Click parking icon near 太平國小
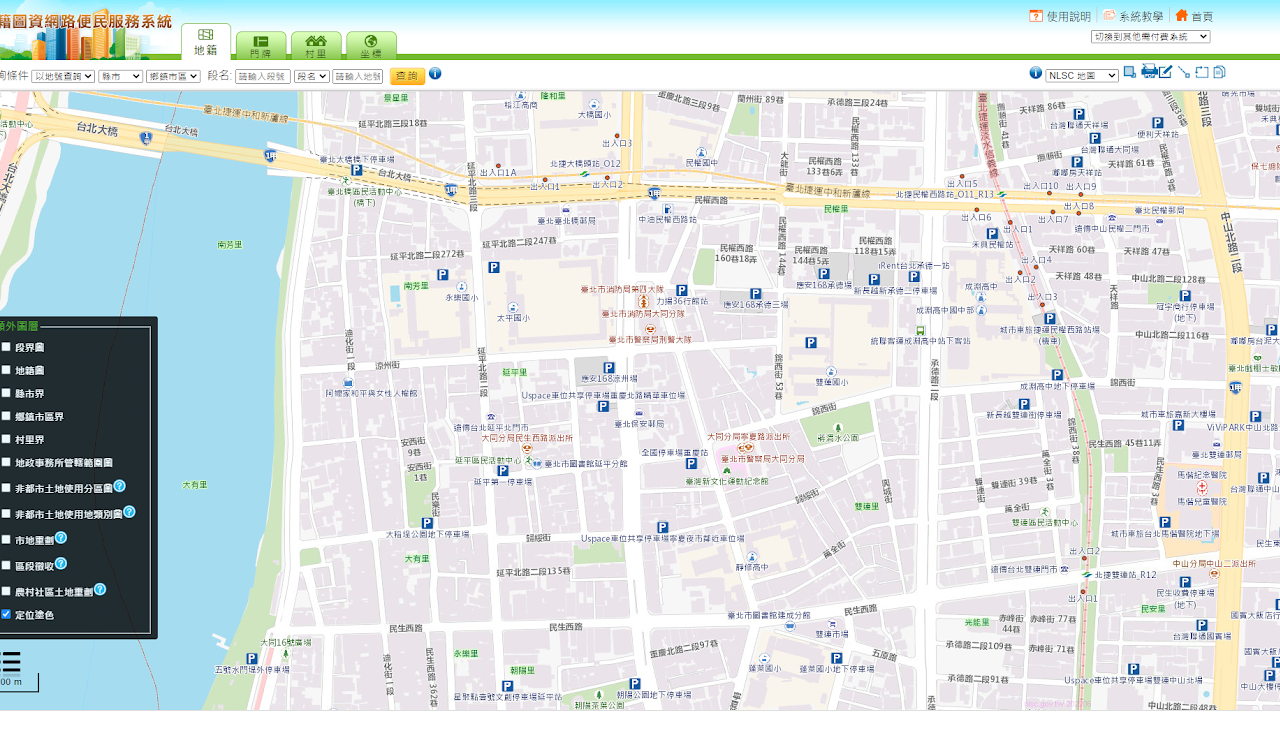This screenshot has width=1280, height=754. coord(493,267)
